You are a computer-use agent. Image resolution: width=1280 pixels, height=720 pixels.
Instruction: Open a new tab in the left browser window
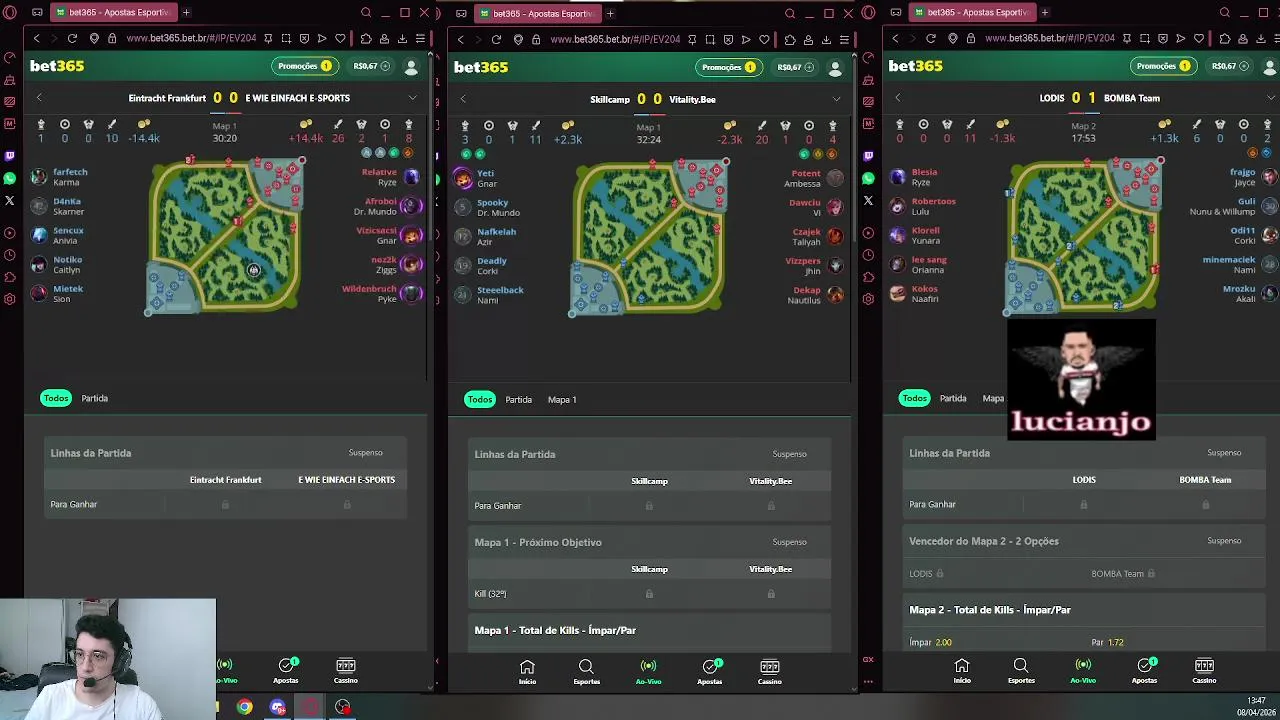(186, 12)
